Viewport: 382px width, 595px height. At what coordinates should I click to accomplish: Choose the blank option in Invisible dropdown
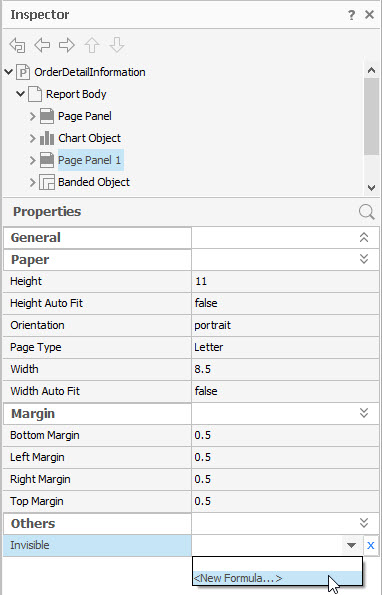(x=277, y=565)
